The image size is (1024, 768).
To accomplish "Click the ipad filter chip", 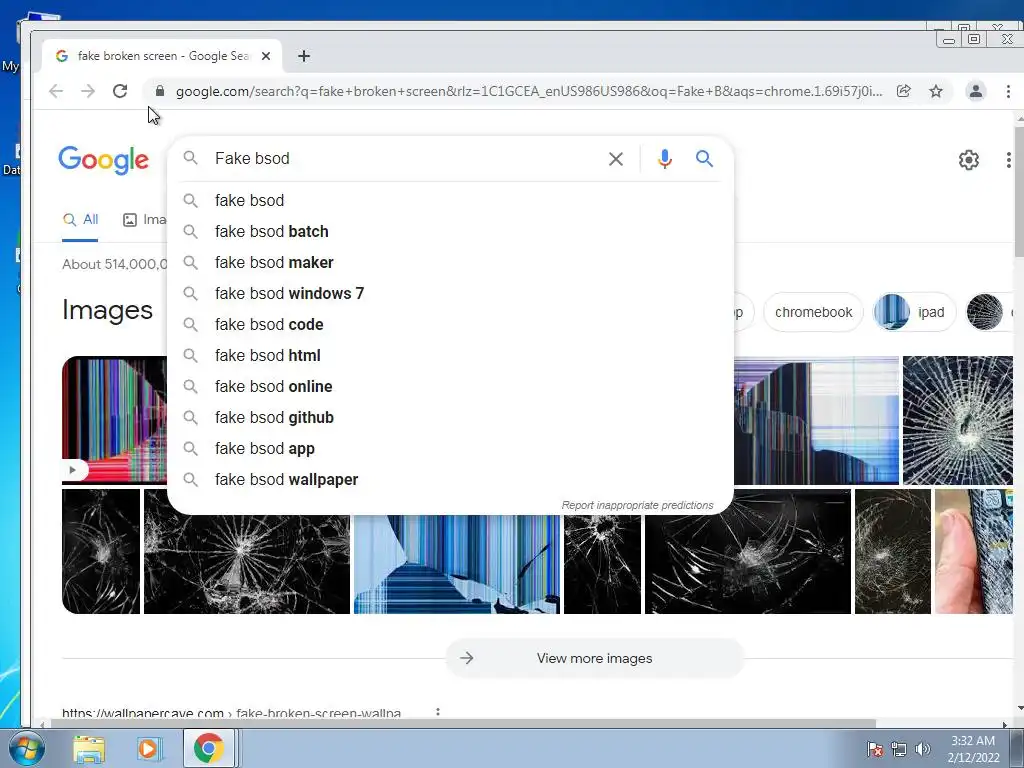I will pyautogui.click(x=913, y=312).
